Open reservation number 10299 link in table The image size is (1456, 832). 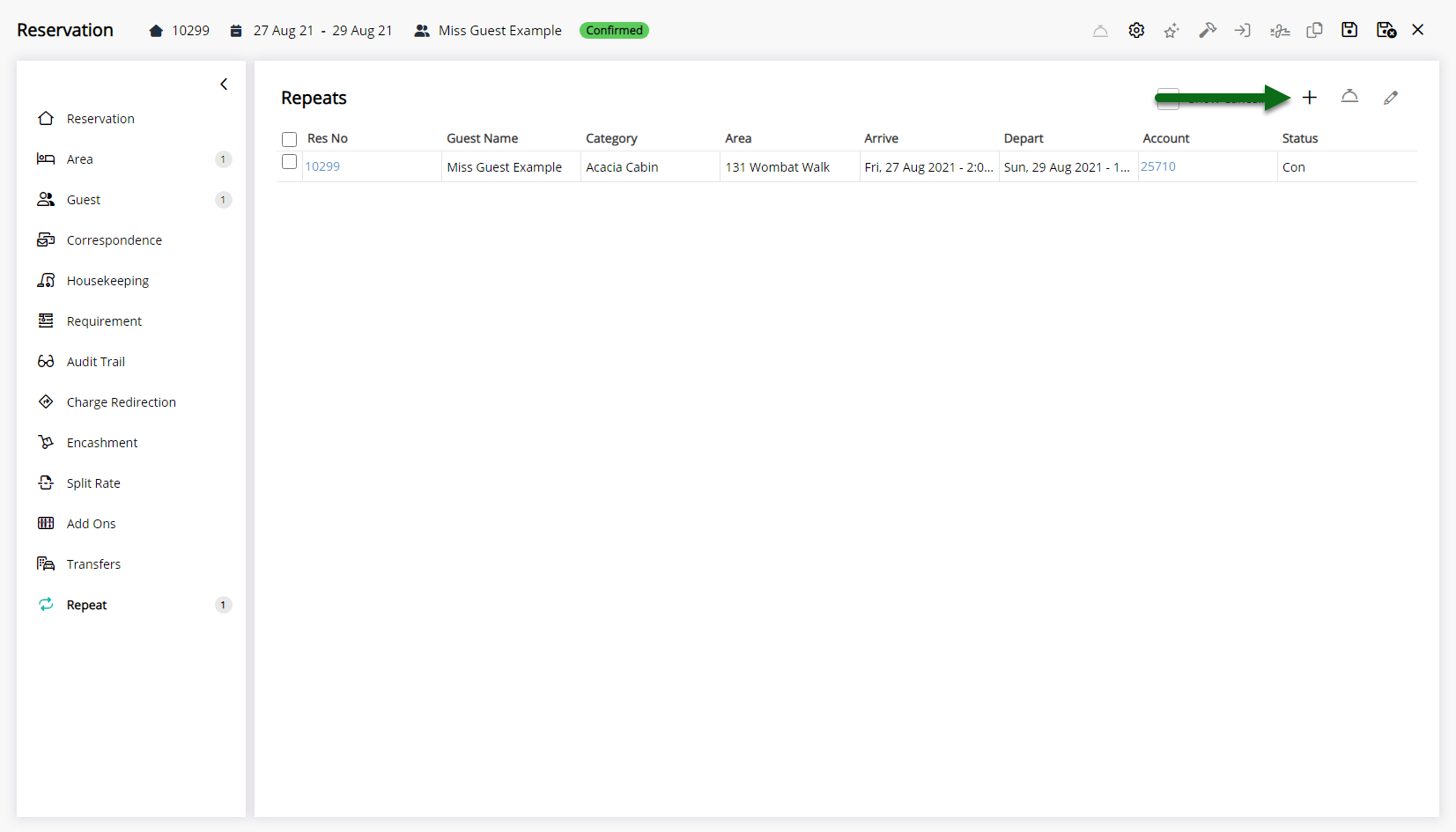pyautogui.click(x=322, y=166)
